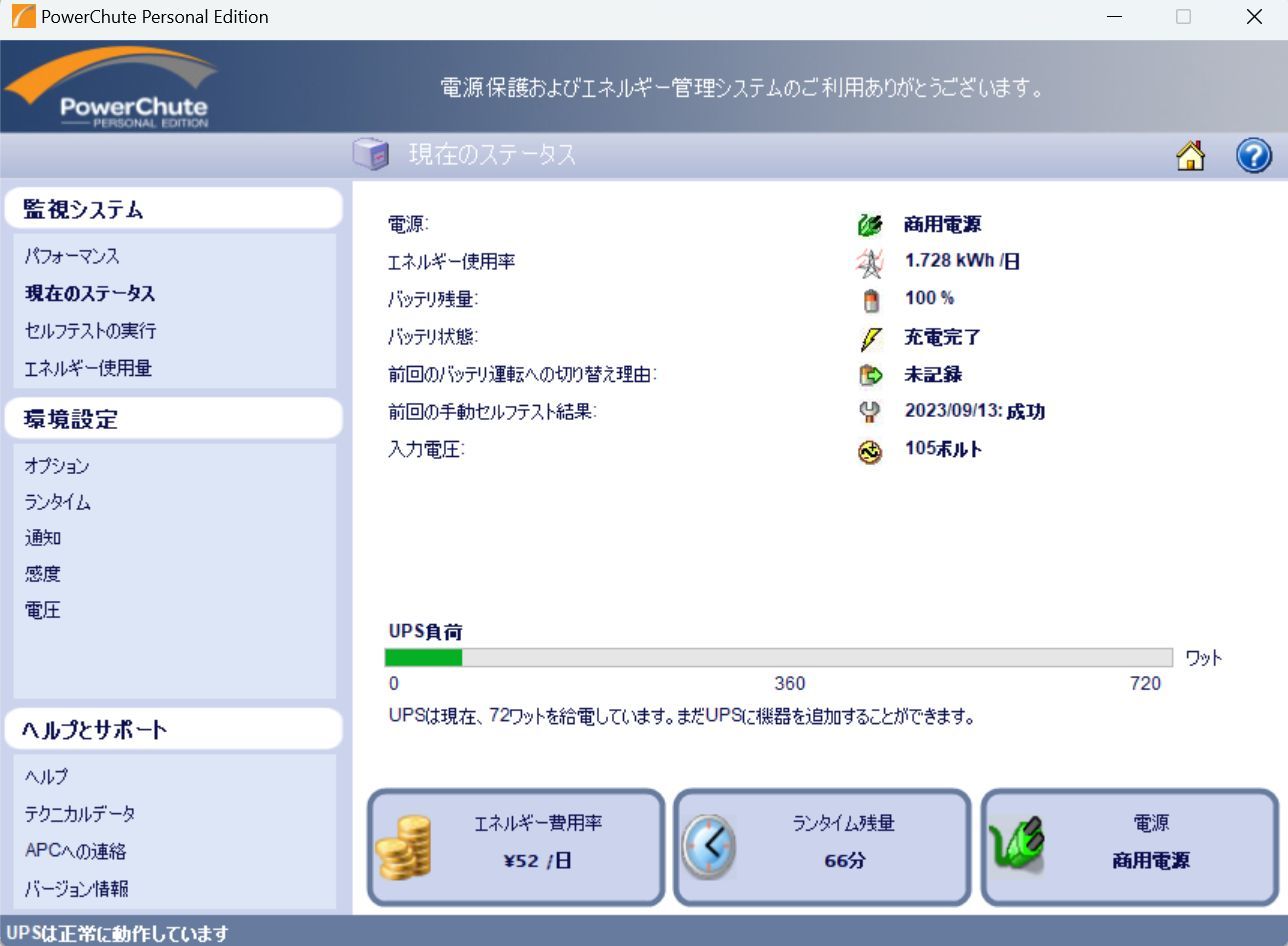Click the power tower icon for energy usage

pyautogui.click(x=870, y=263)
